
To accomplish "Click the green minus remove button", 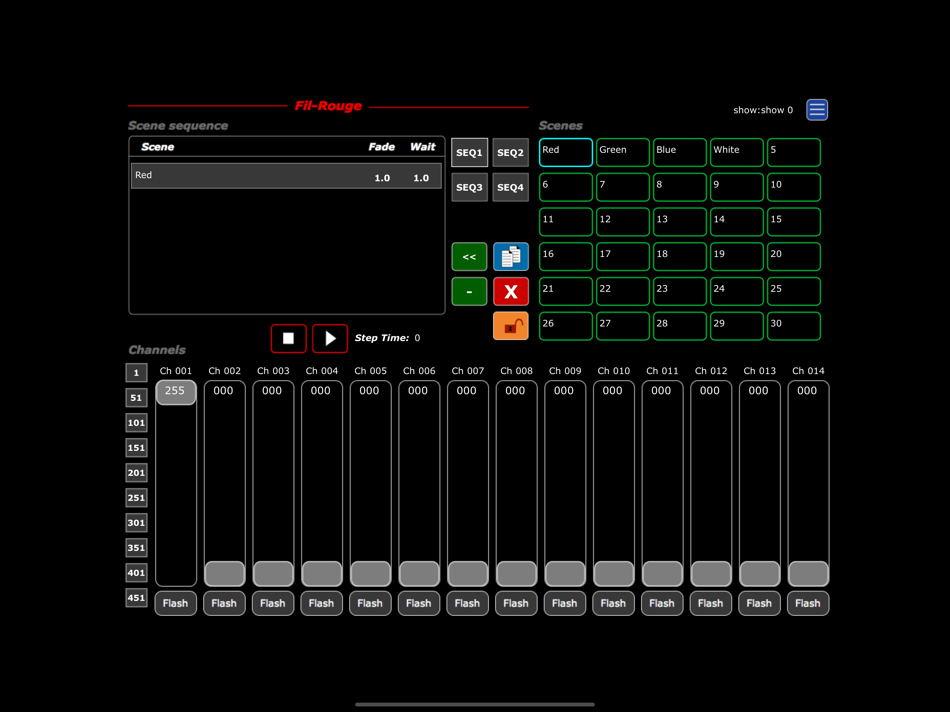I will coord(469,291).
